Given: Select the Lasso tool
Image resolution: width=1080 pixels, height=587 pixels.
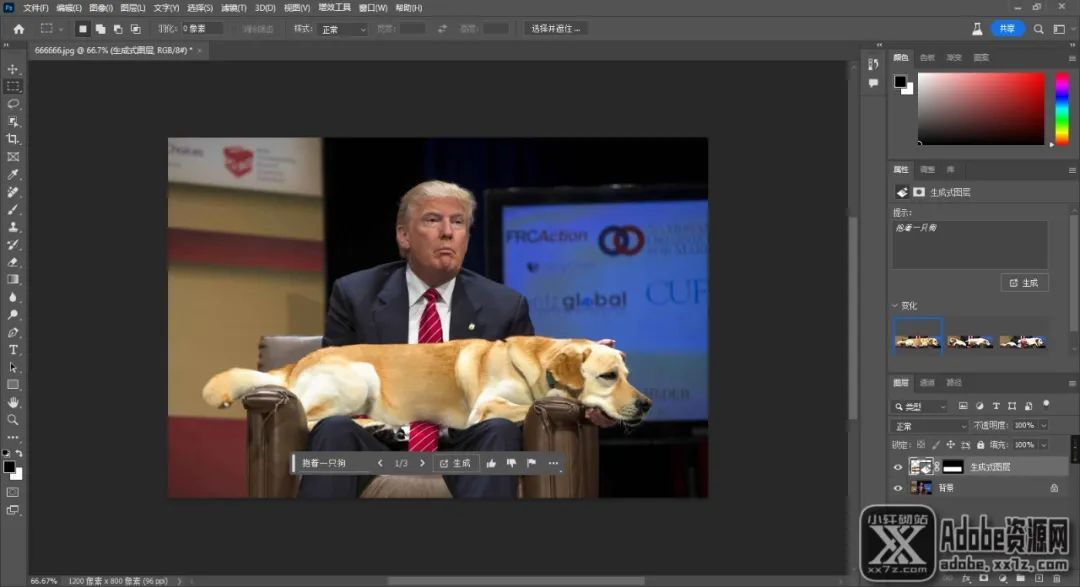Looking at the screenshot, I should point(13,104).
